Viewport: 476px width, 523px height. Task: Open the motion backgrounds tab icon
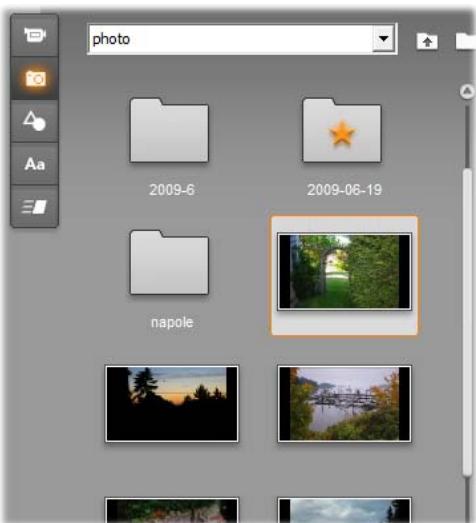(35, 206)
